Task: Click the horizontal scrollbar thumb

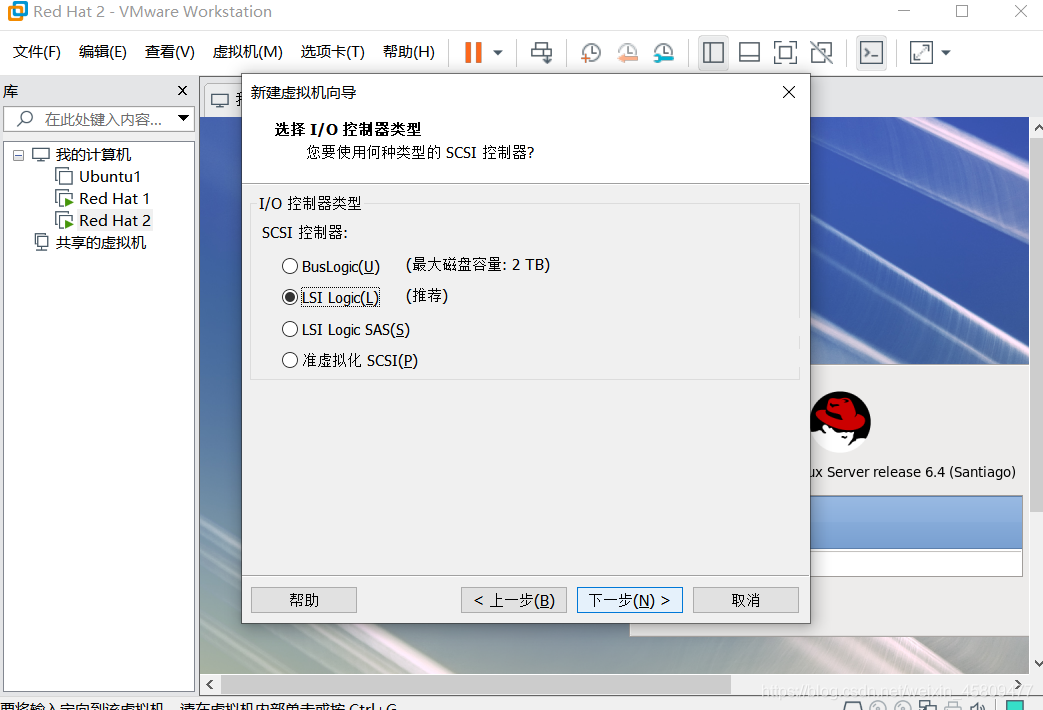Action: pyautogui.click(x=476, y=685)
